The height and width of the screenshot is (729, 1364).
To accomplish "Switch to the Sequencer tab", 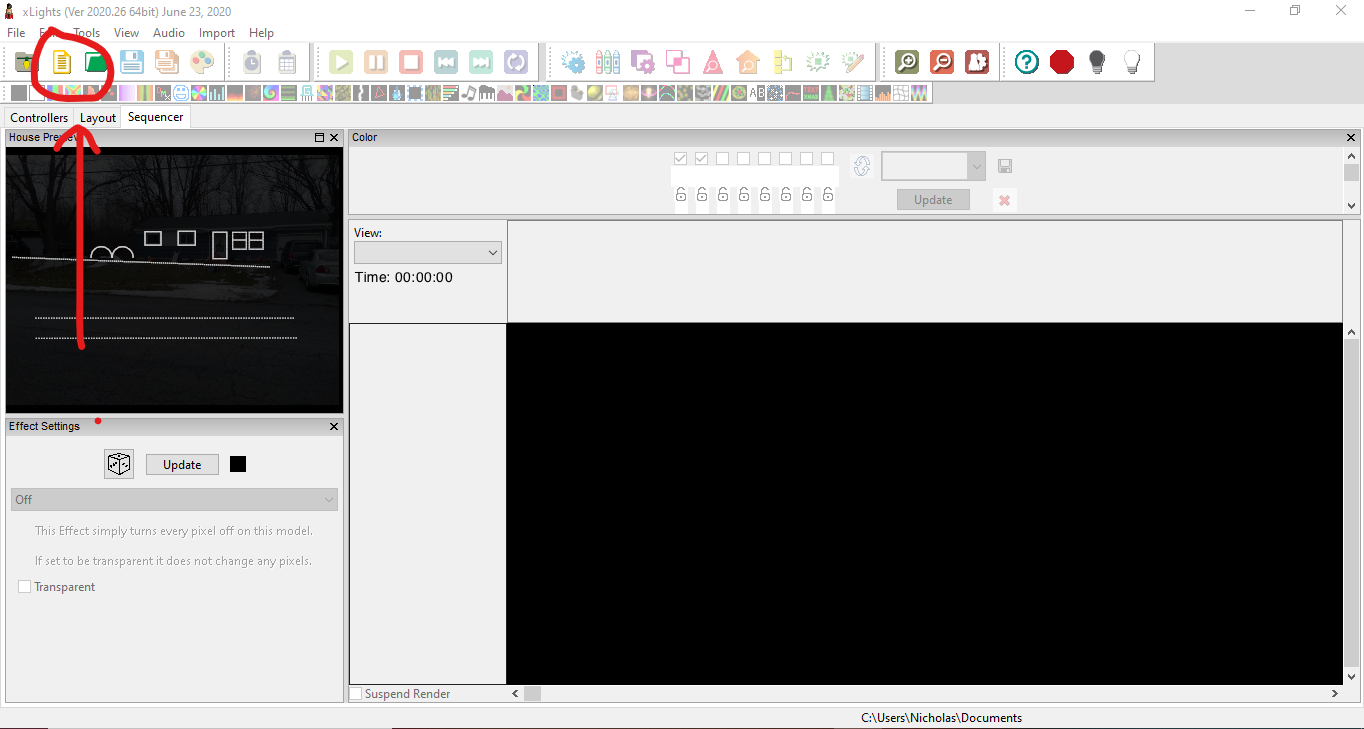I will tap(156, 117).
